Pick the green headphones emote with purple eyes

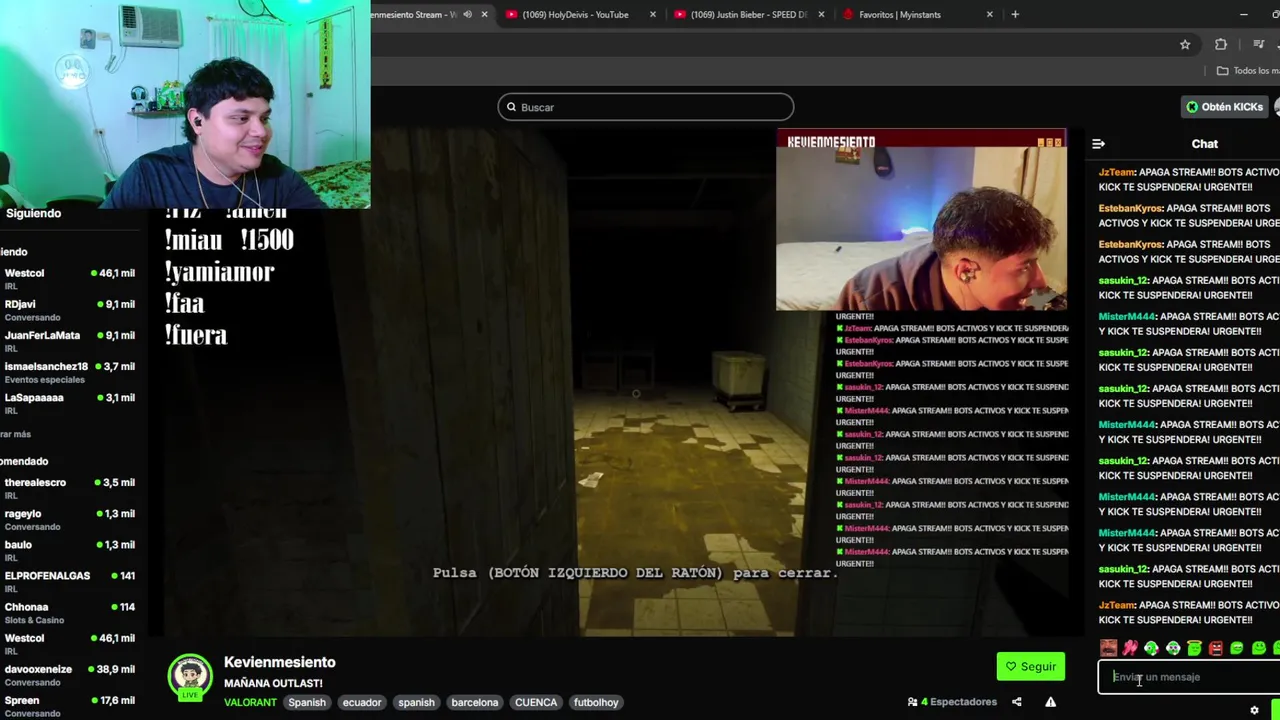click(1173, 648)
